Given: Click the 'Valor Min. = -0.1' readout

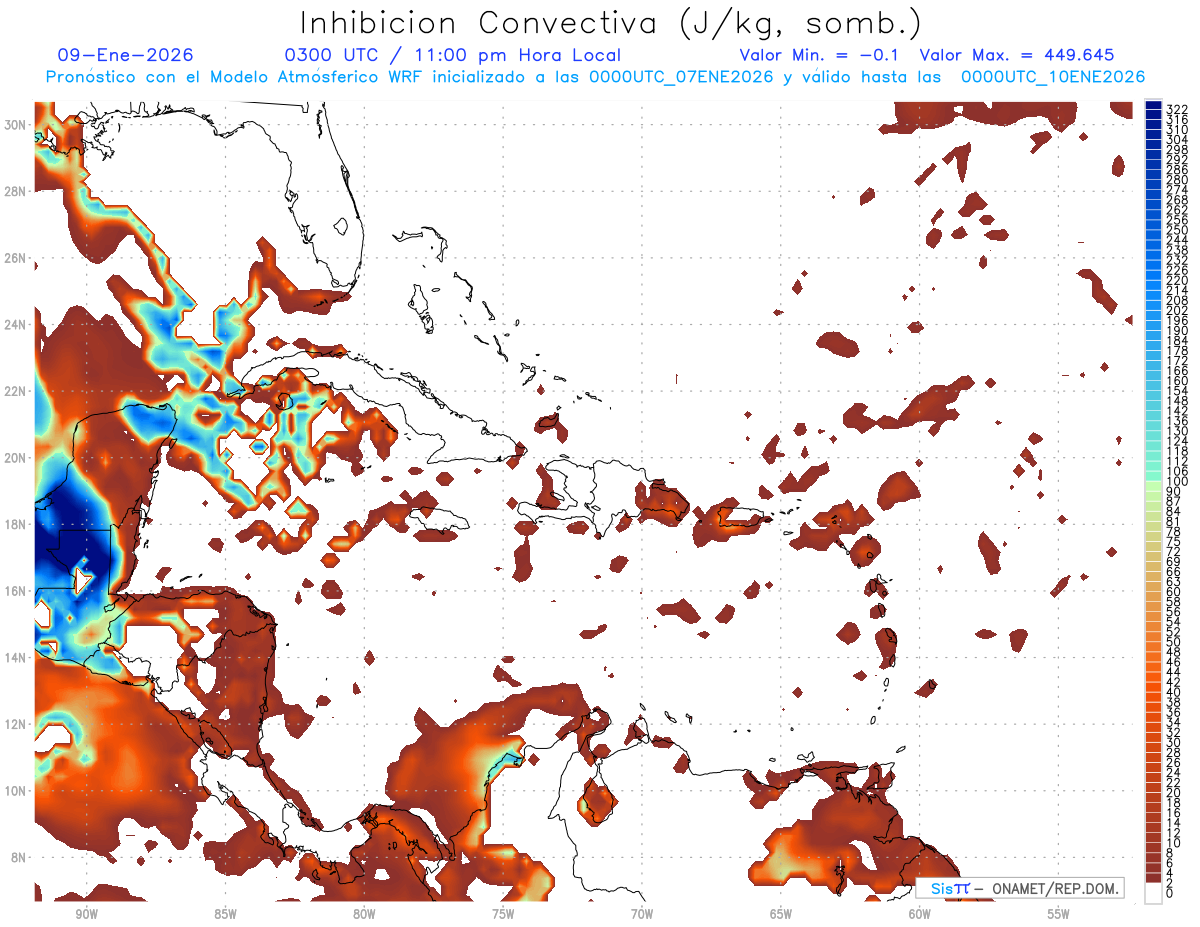Looking at the screenshot, I should [x=819, y=55].
